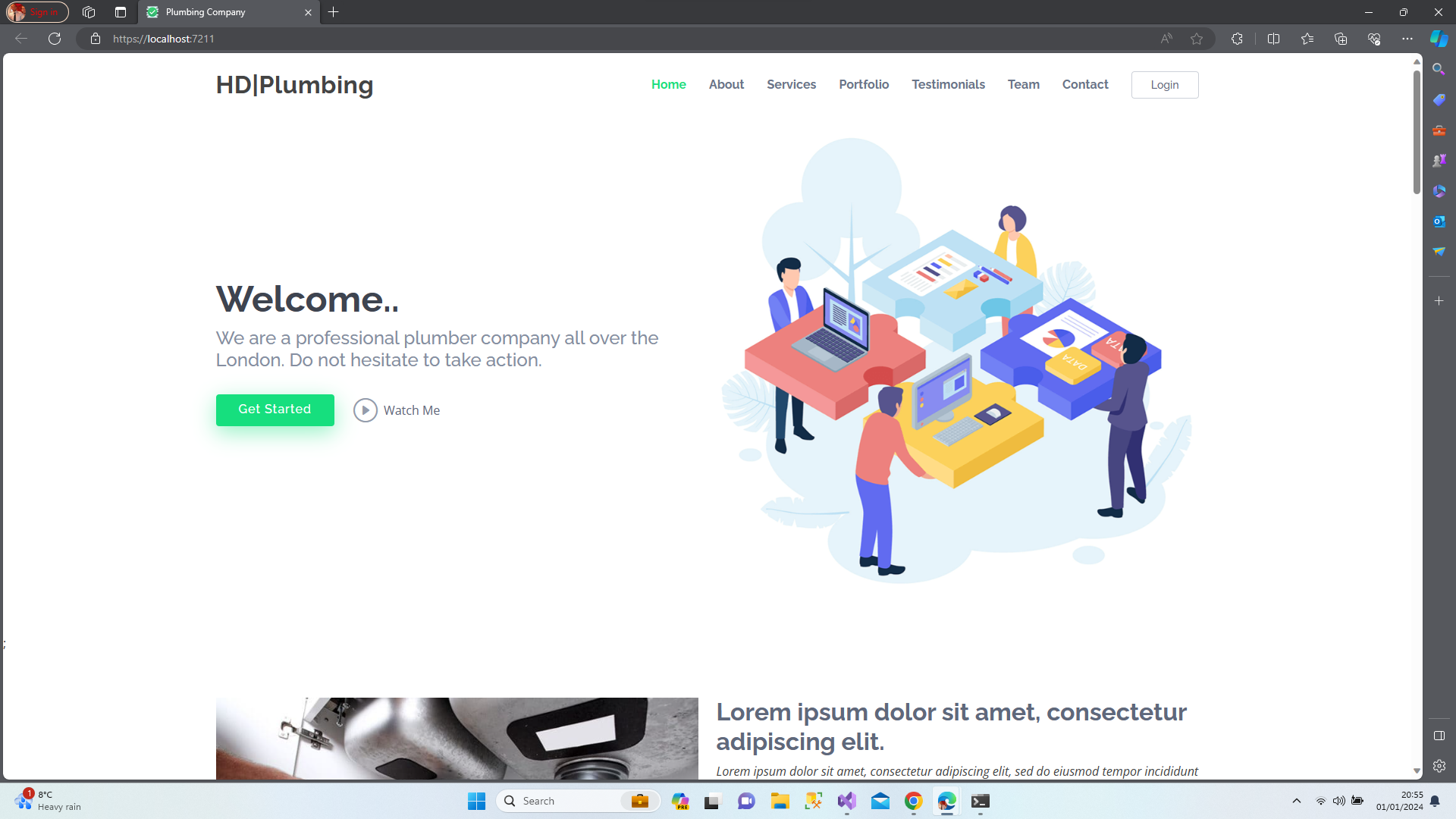Click the Windows Search taskbar icon
This screenshot has width=1456, height=819.
click(509, 800)
